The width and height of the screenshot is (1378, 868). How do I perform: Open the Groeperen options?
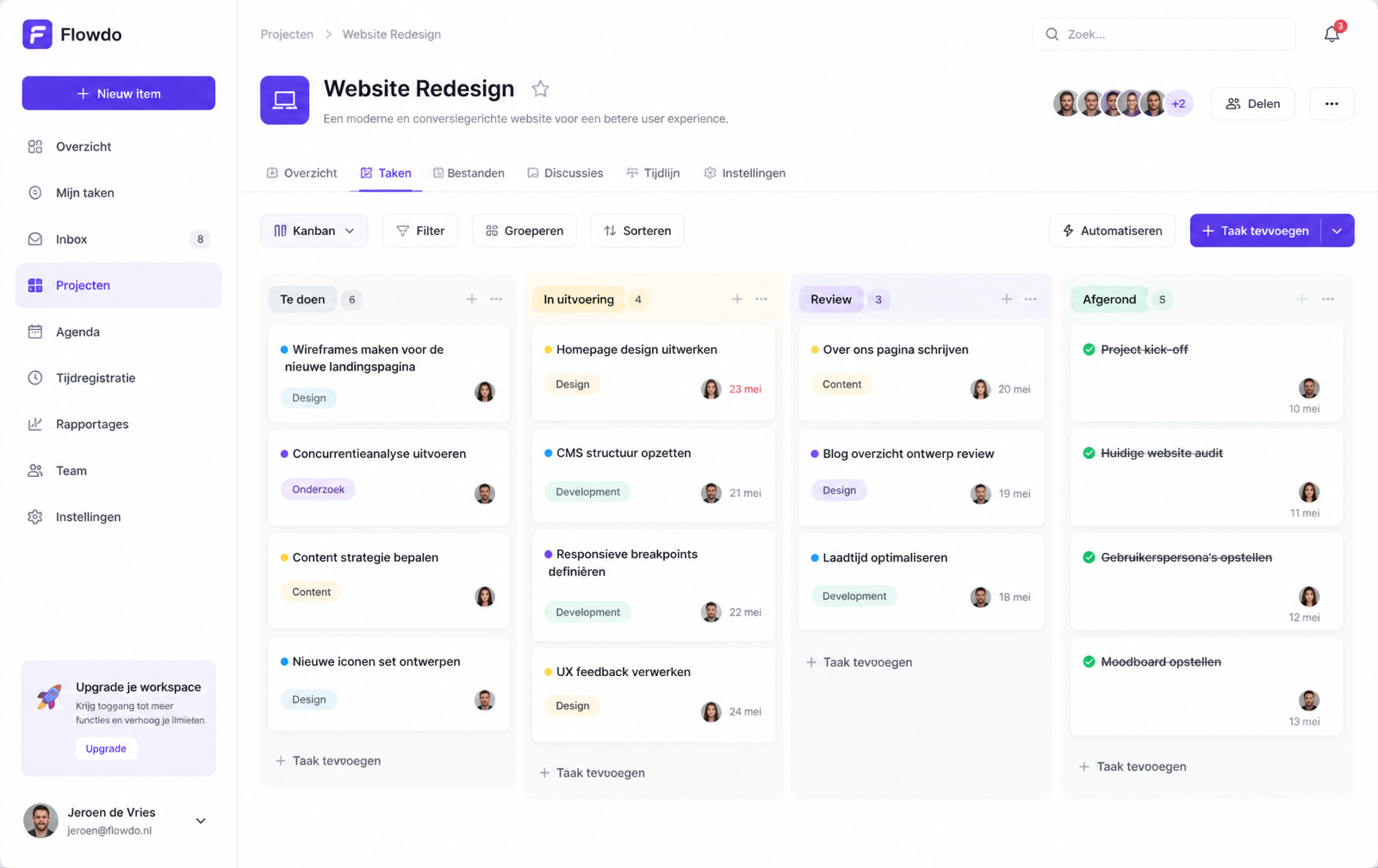pos(525,231)
